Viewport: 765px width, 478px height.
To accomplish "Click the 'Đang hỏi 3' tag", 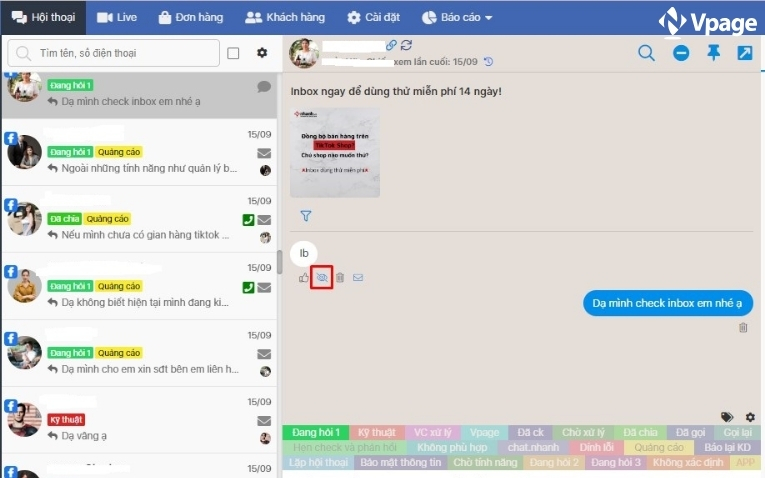I will (x=616, y=462).
